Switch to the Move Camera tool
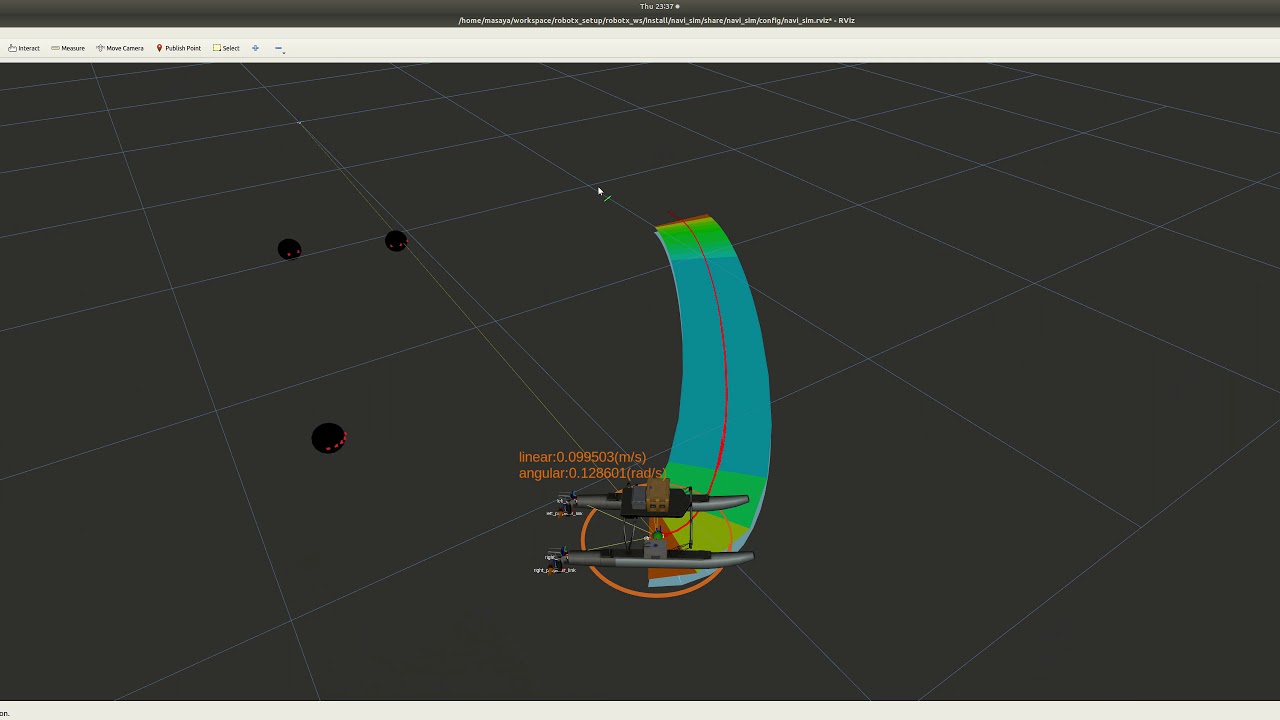The image size is (1280, 720). (x=120, y=48)
